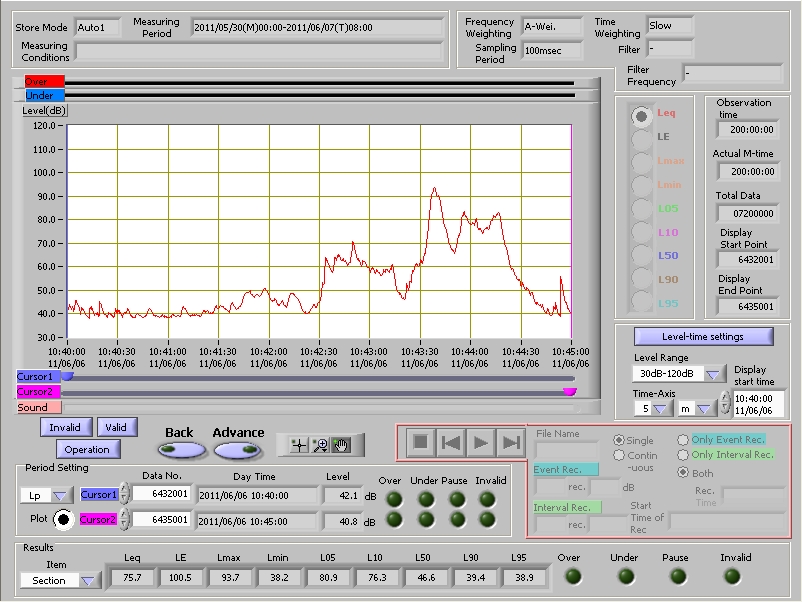Click the Operation button

[87, 450]
